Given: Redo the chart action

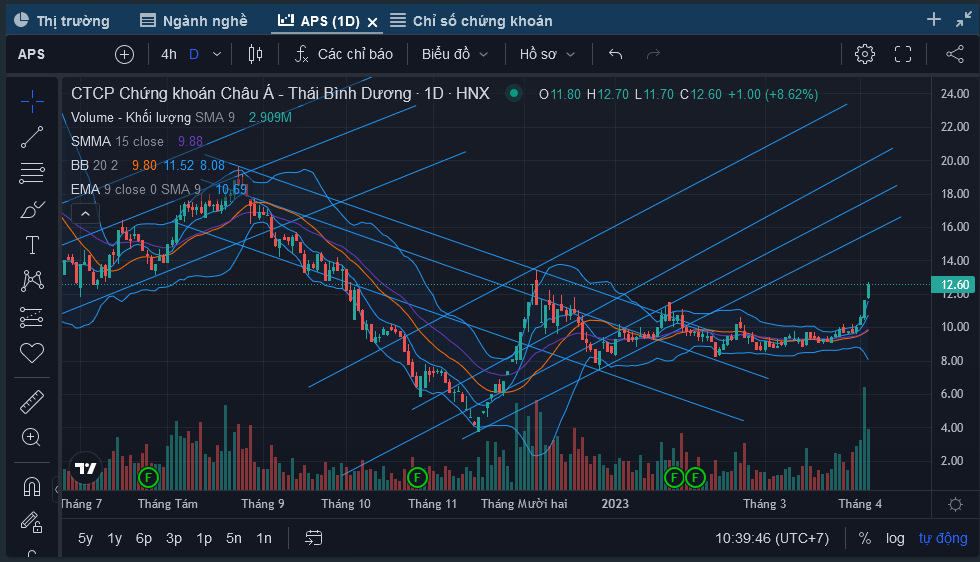Looking at the screenshot, I should (x=653, y=54).
